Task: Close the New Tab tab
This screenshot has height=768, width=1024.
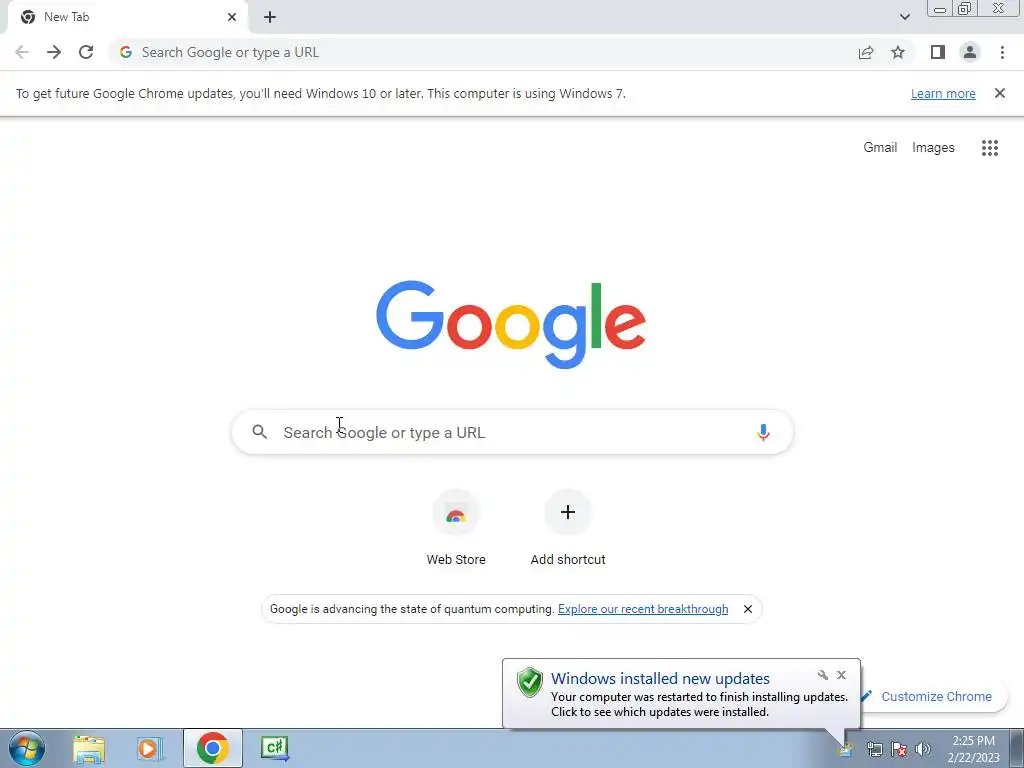Action: 232,17
